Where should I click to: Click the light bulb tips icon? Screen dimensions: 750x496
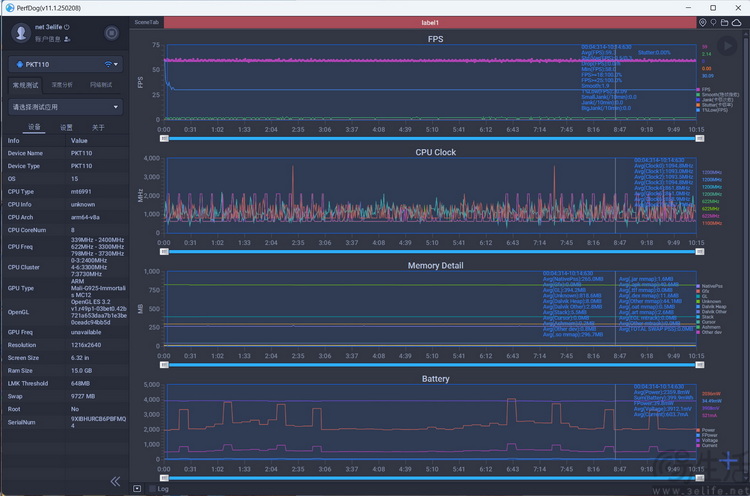[714, 22]
